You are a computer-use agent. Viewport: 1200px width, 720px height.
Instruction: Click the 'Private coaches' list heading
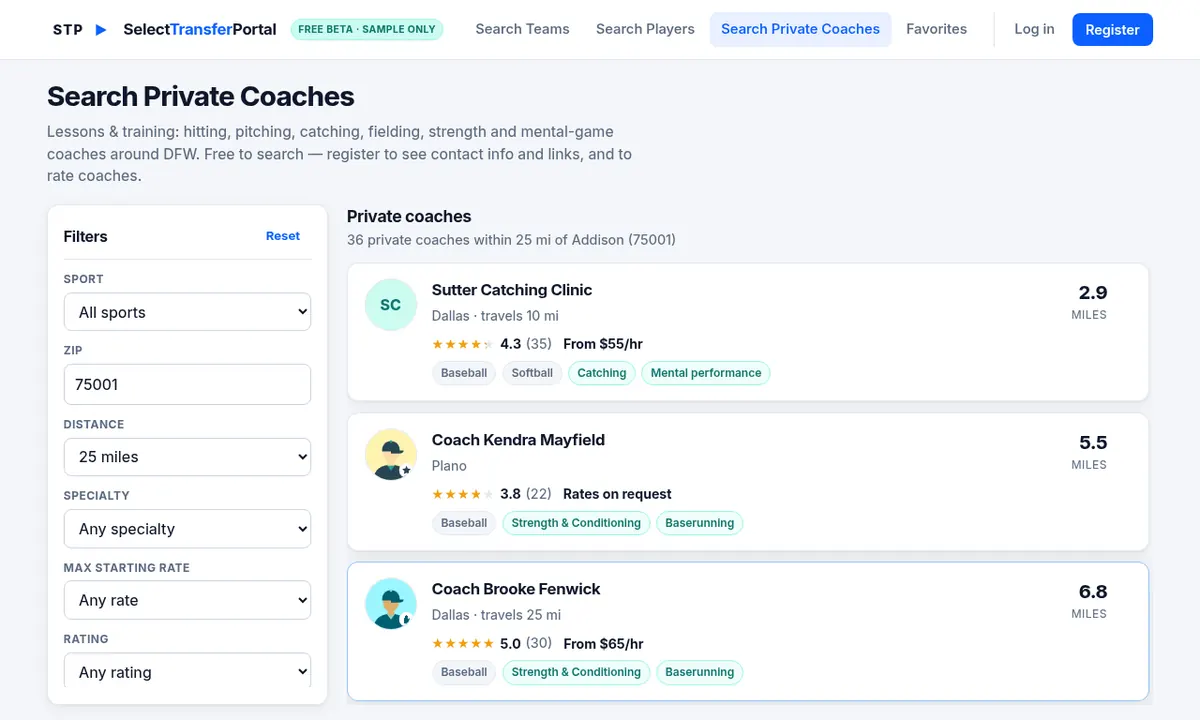[x=409, y=216]
